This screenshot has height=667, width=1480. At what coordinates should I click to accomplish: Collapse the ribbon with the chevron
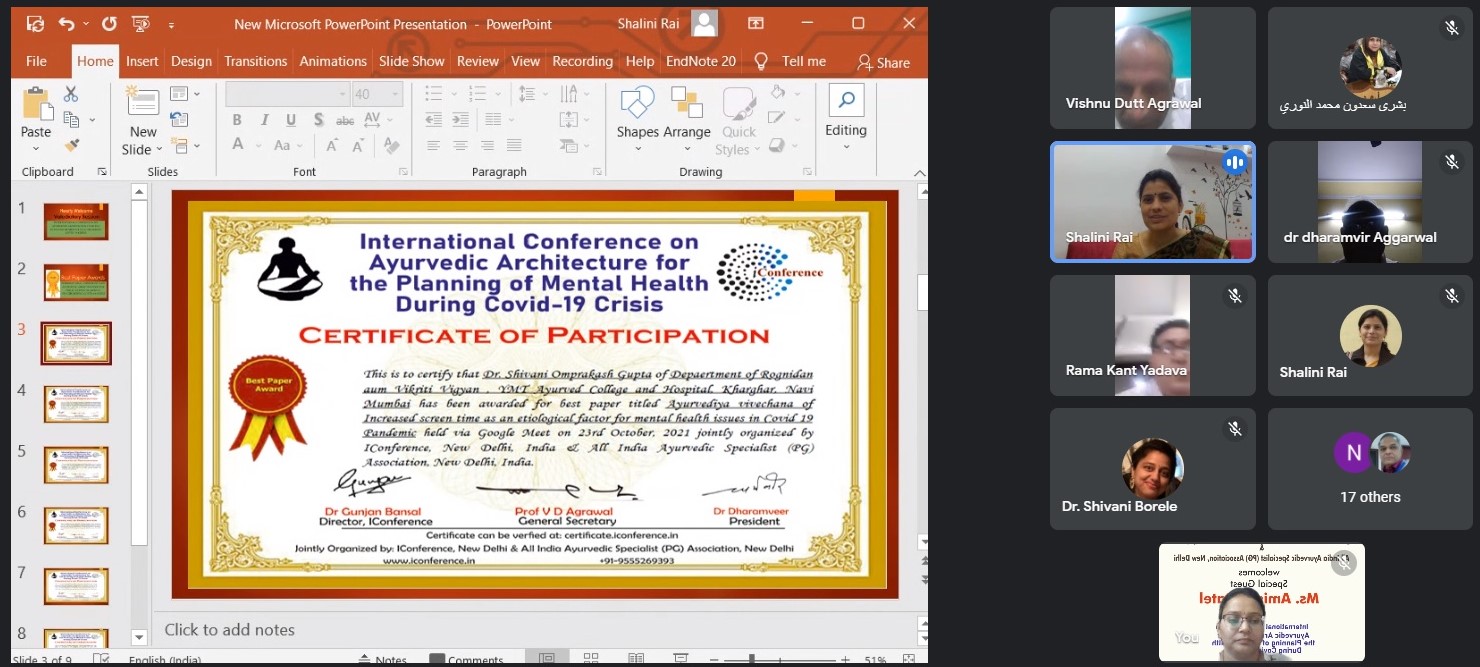point(919,172)
